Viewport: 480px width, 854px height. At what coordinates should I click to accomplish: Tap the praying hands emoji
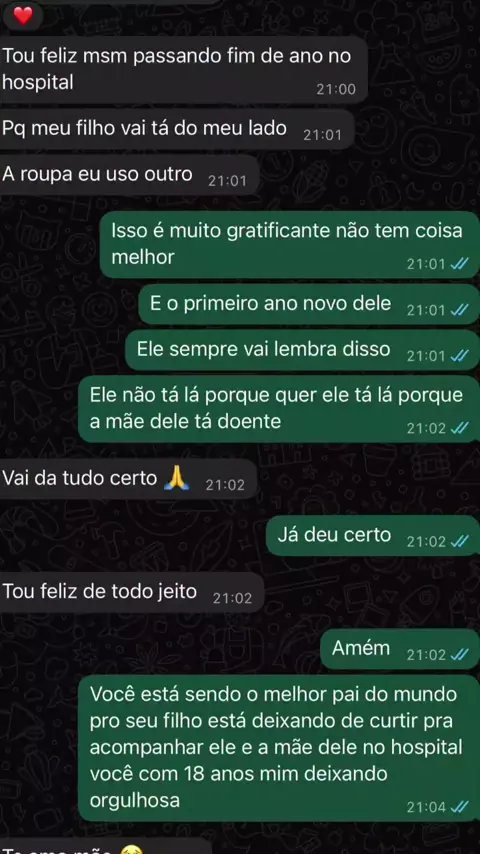177,477
